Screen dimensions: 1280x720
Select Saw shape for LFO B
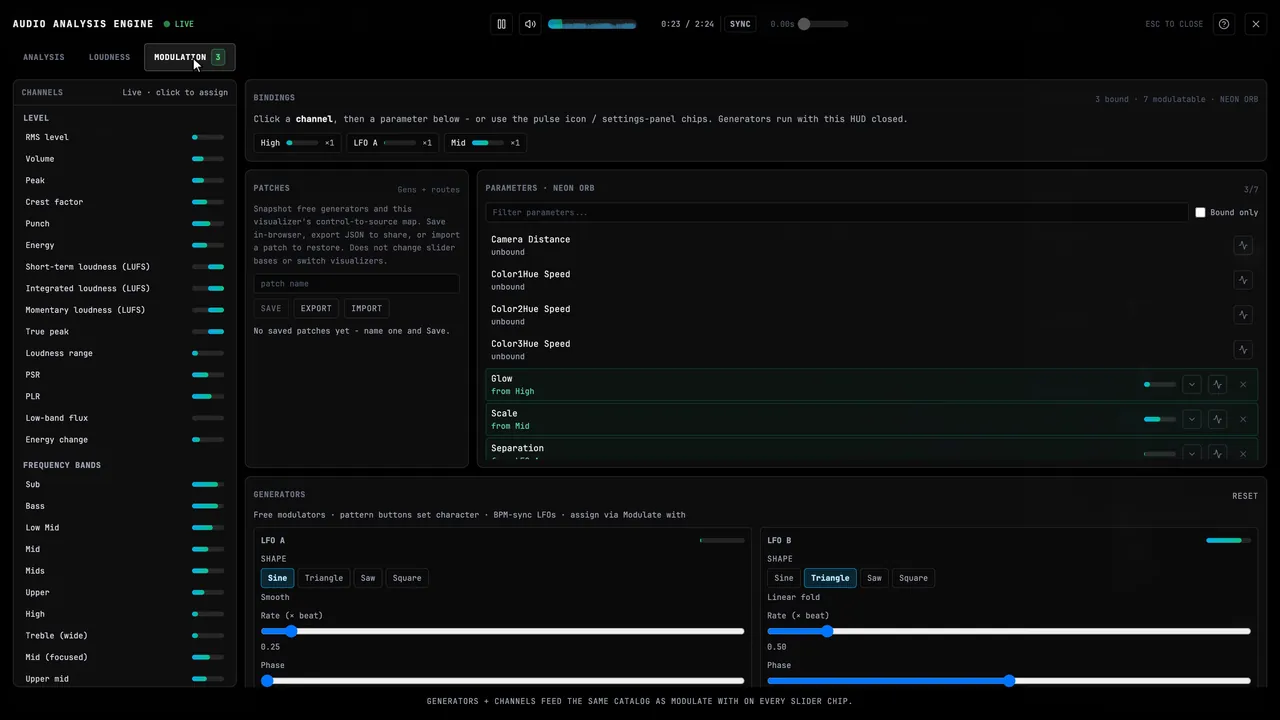point(874,578)
